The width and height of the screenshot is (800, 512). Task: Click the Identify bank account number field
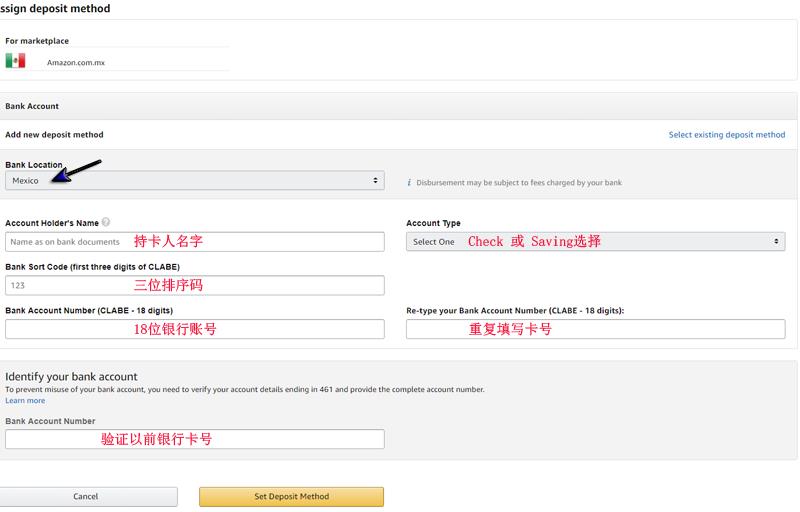(x=195, y=439)
